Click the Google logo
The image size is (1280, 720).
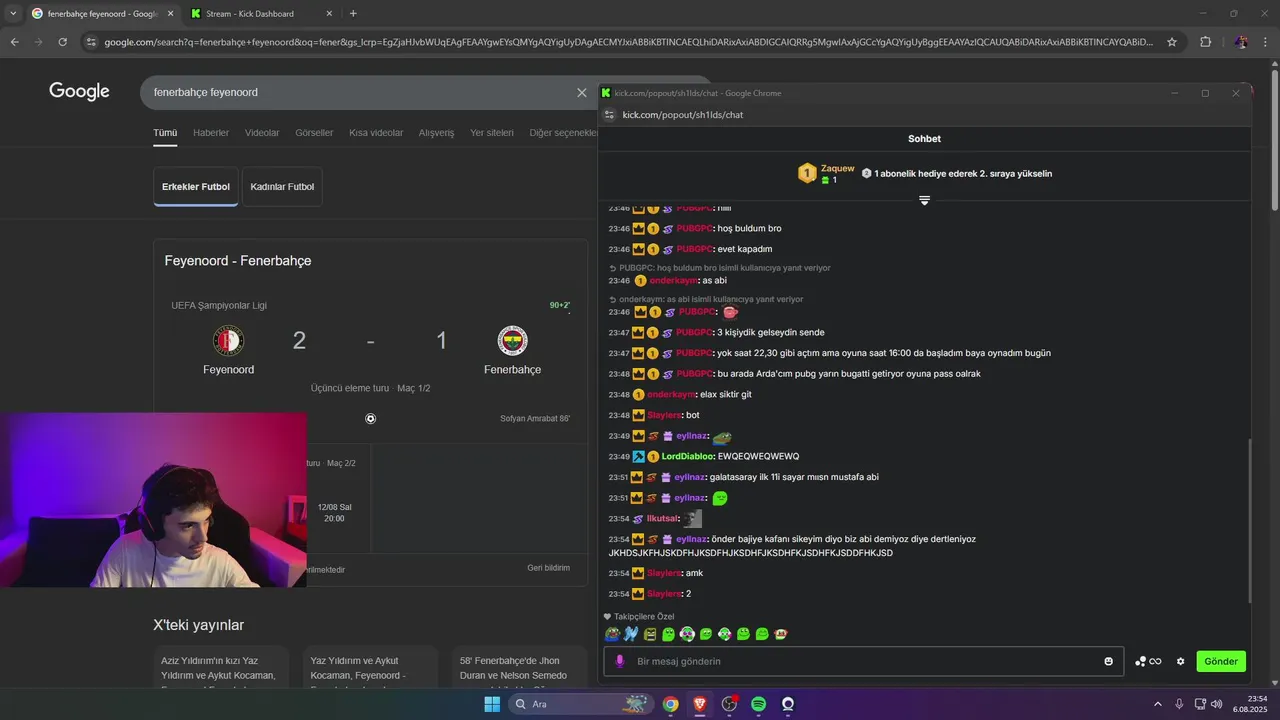tap(79, 92)
